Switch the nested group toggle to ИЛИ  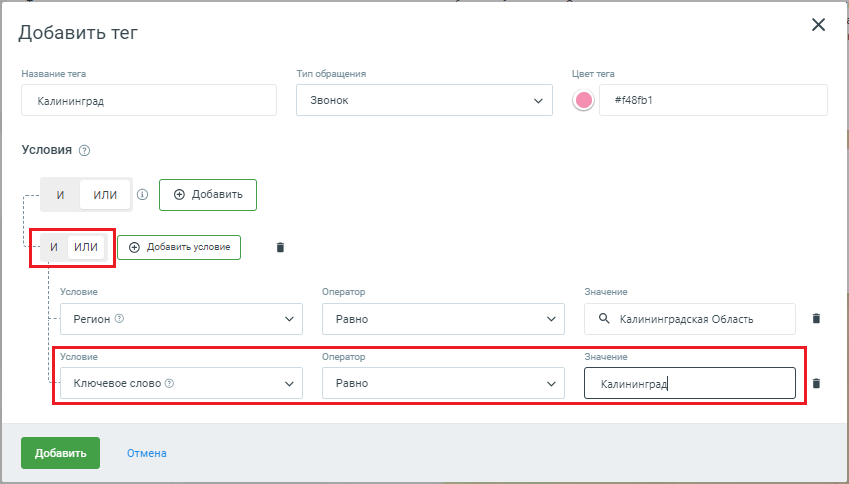pyautogui.click(x=86, y=247)
